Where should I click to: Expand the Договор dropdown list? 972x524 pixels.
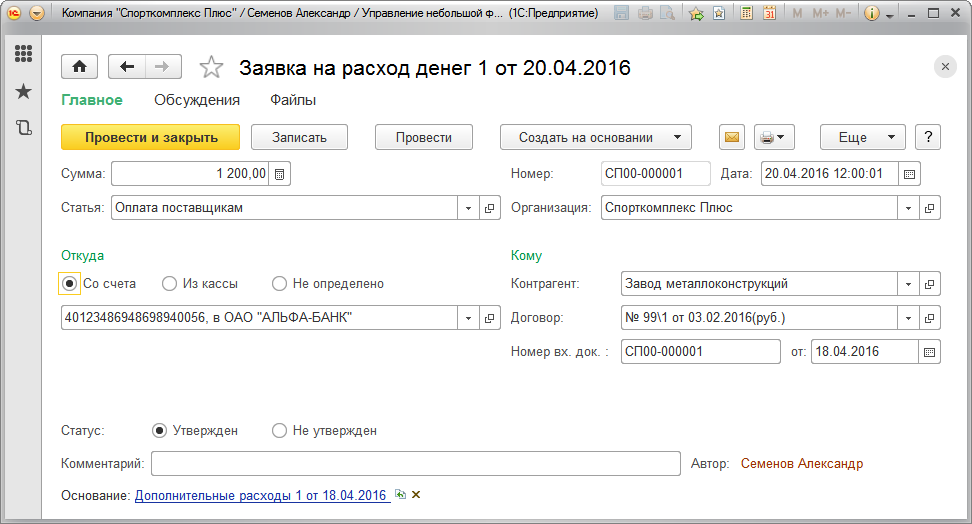click(x=908, y=318)
